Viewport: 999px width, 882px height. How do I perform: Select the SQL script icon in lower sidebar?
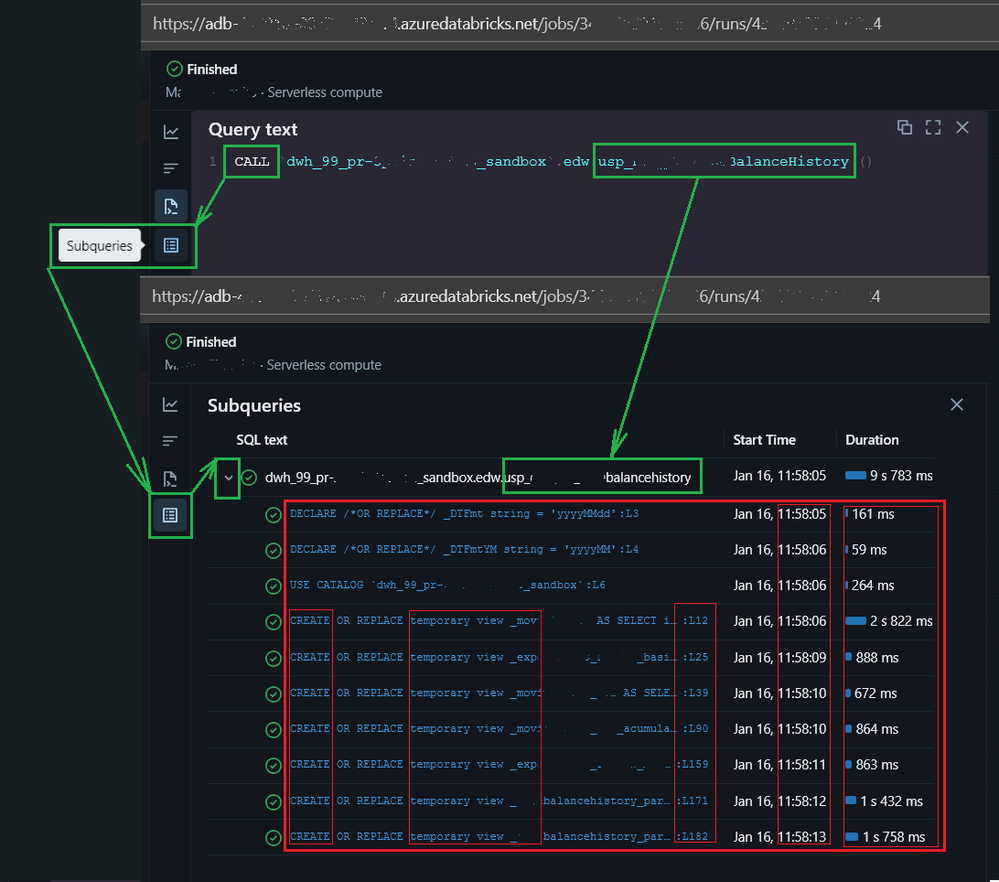(x=170, y=478)
